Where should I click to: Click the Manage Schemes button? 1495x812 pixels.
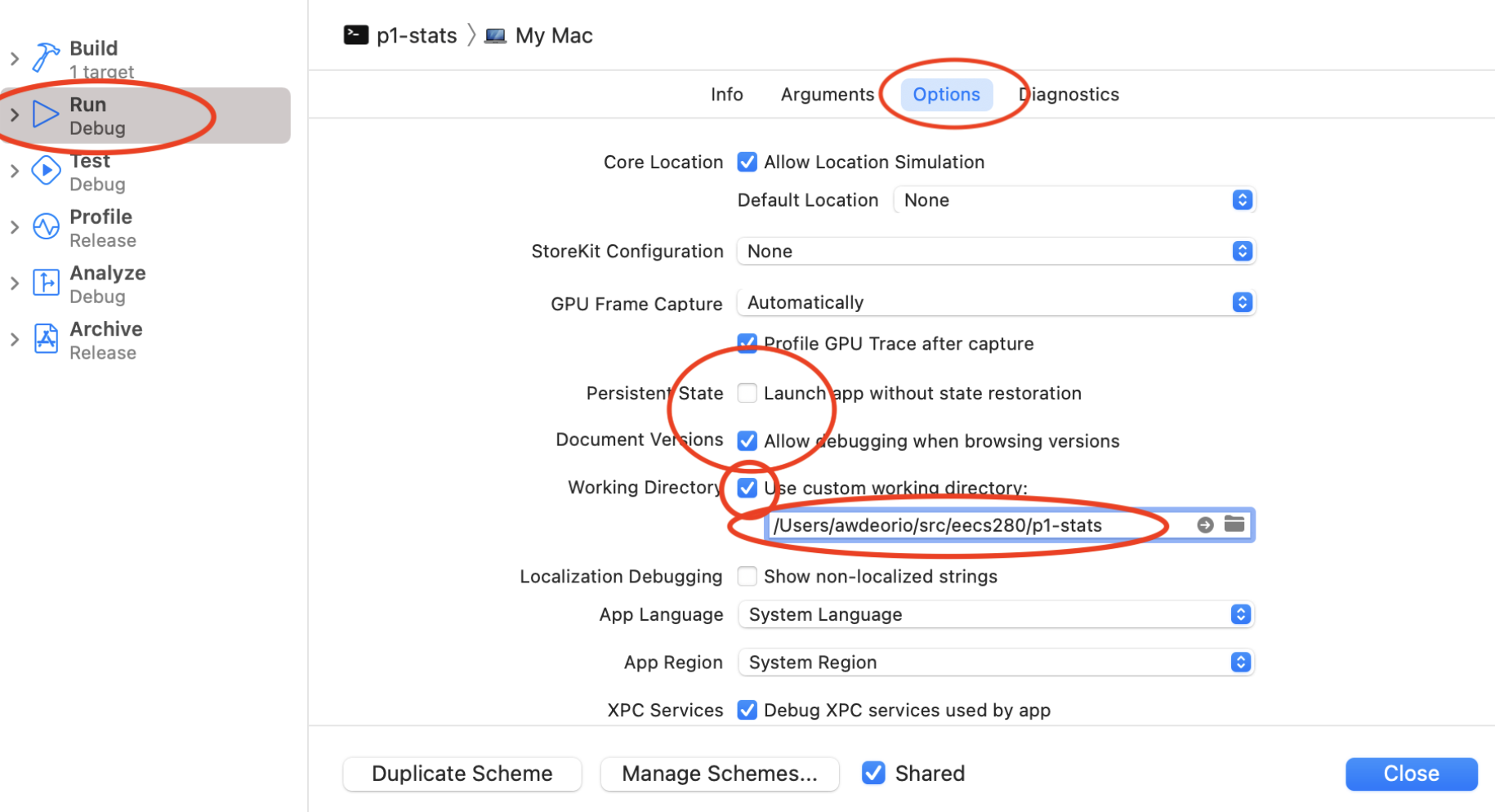tap(719, 774)
